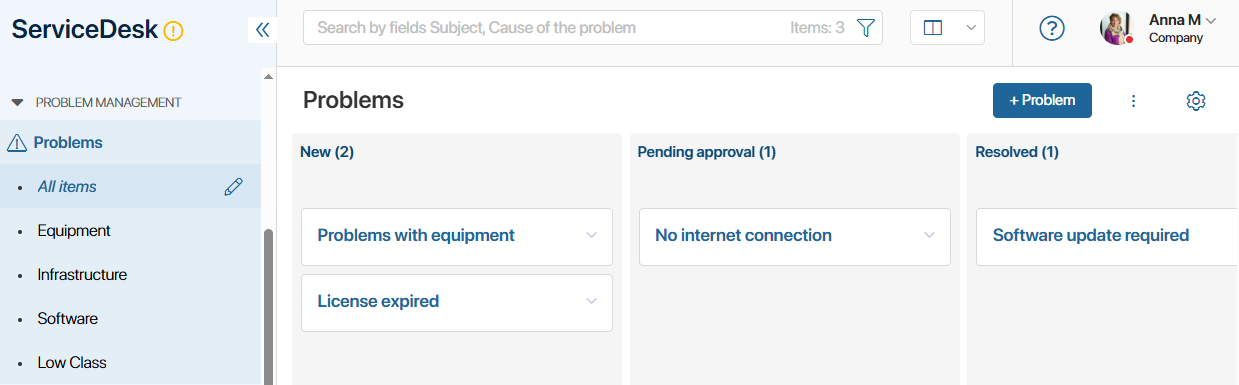Open the Anna M user menu chevron

point(1211,20)
